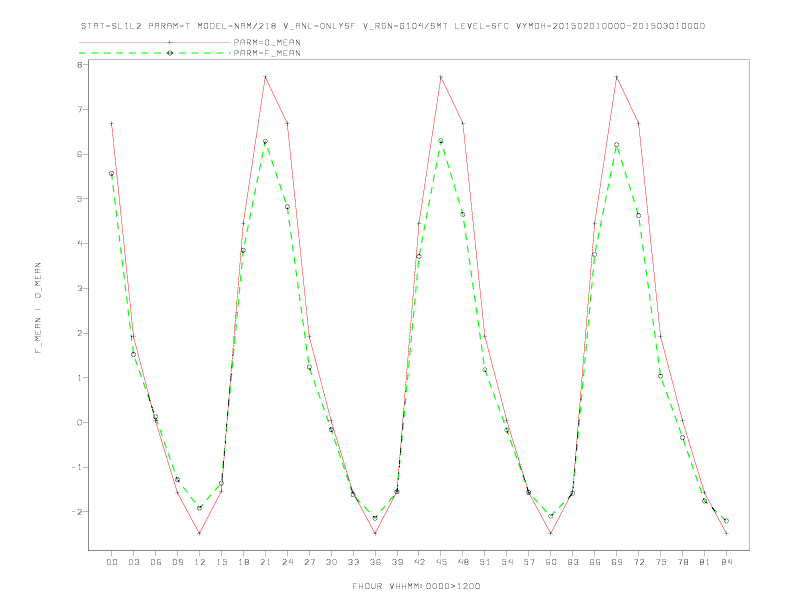Click x-axis tick label 00

coord(112,562)
